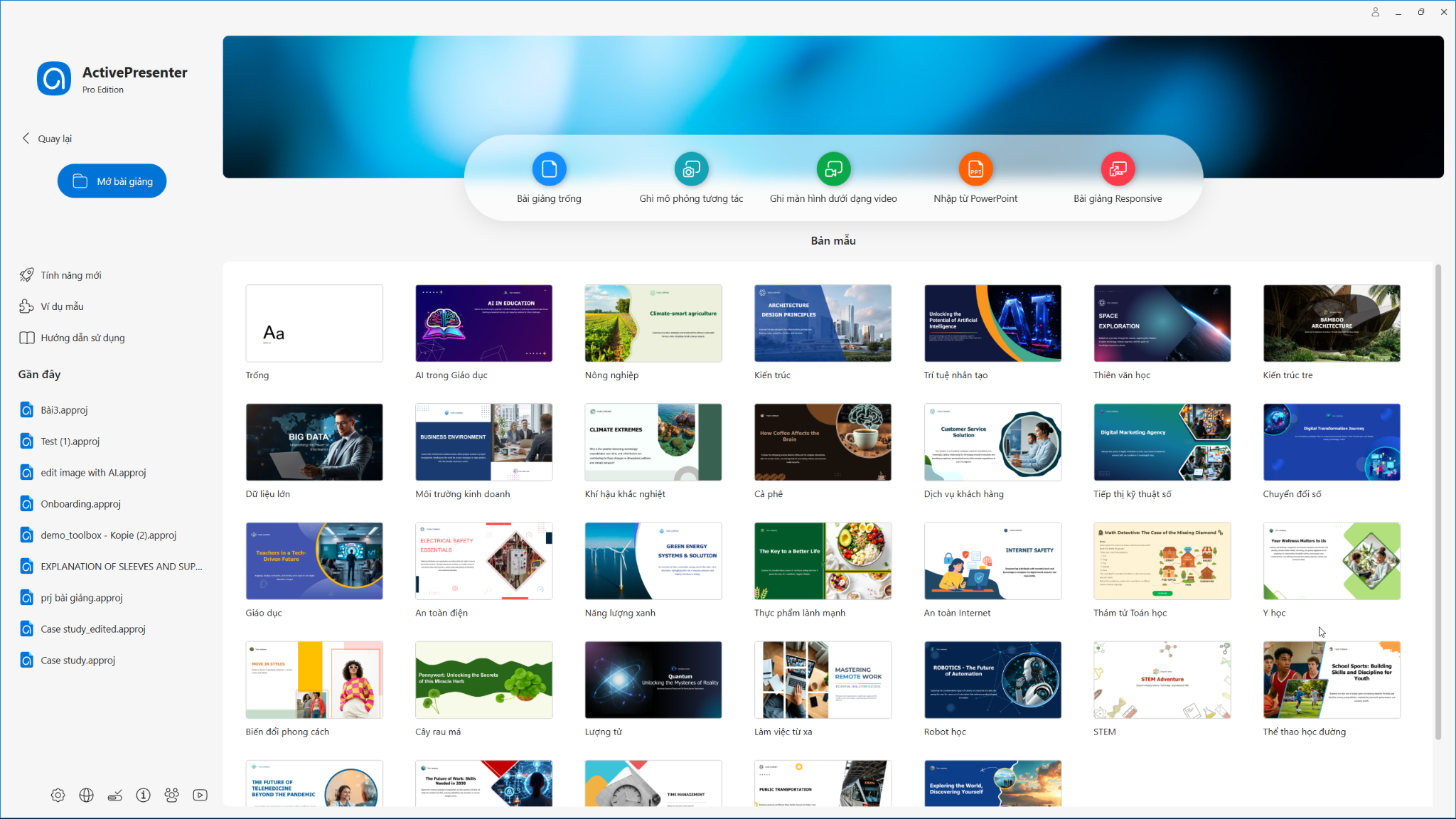
Task: Create a Responsive project
Action: (x=1117, y=169)
